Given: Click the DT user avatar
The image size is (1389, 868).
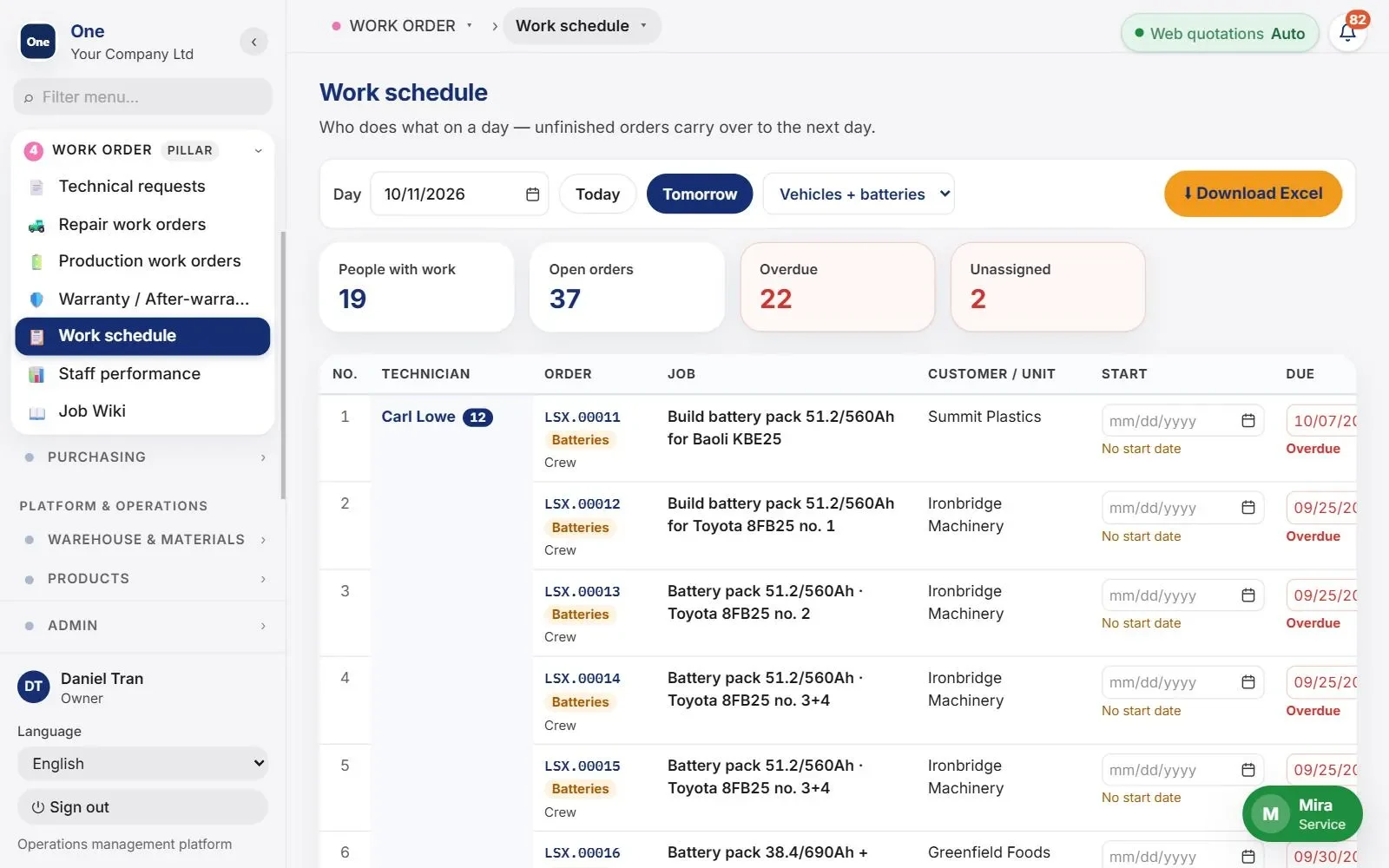Looking at the screenshot, I should (x=34, y=687).
